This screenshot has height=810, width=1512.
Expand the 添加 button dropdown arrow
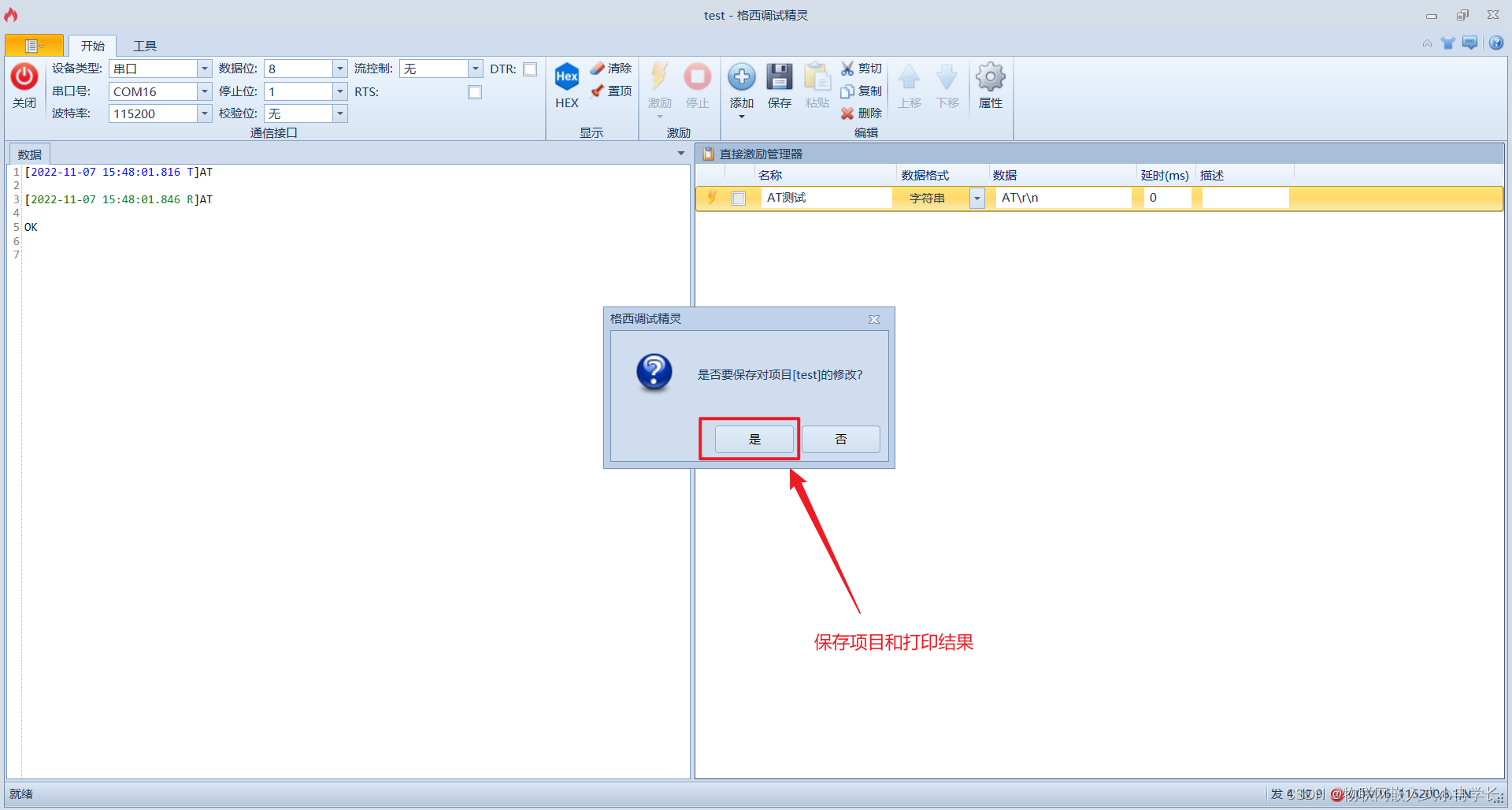coord(741,117)
